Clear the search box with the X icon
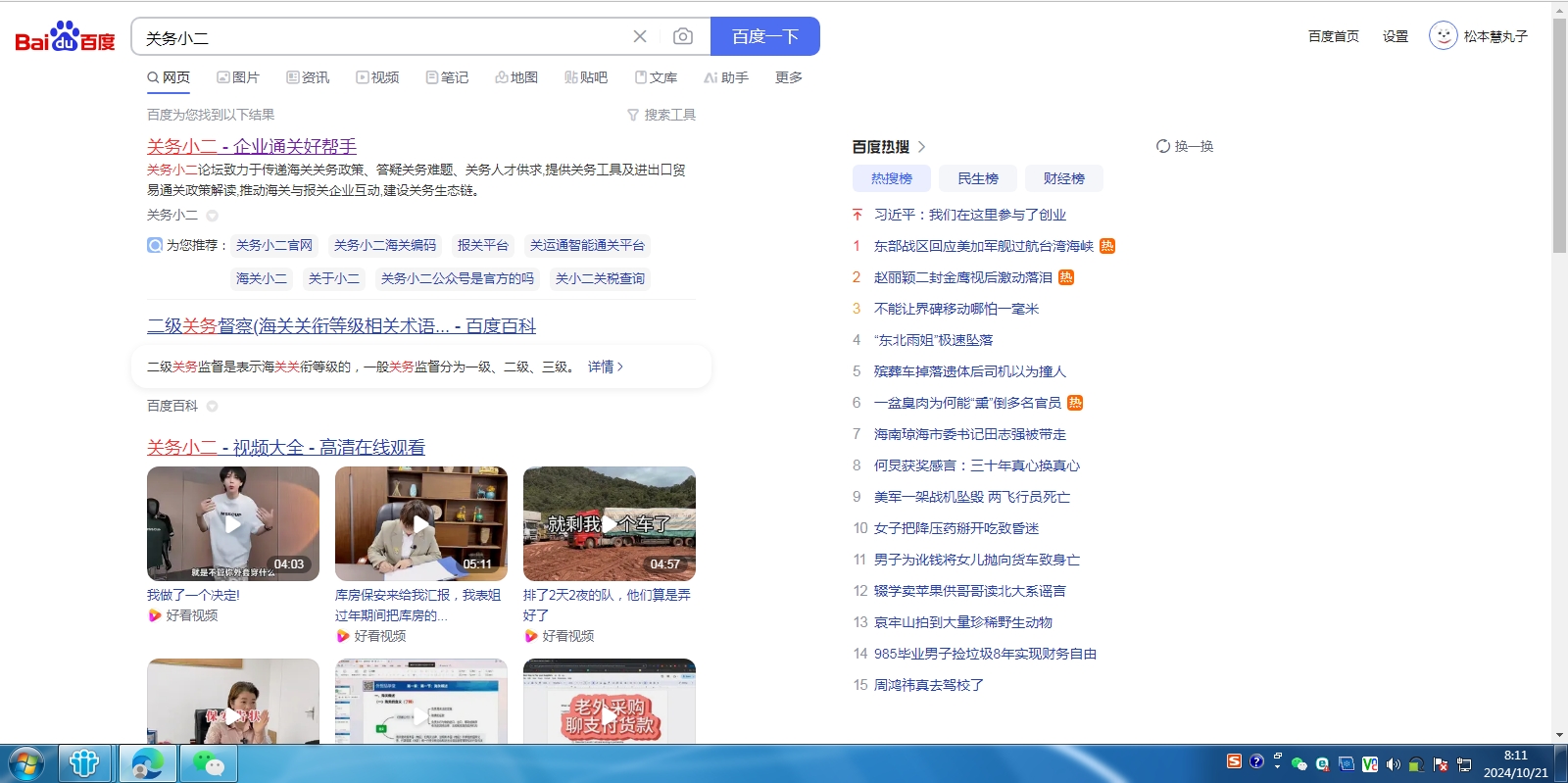The image size is (1568, 783). coord(640,36)
